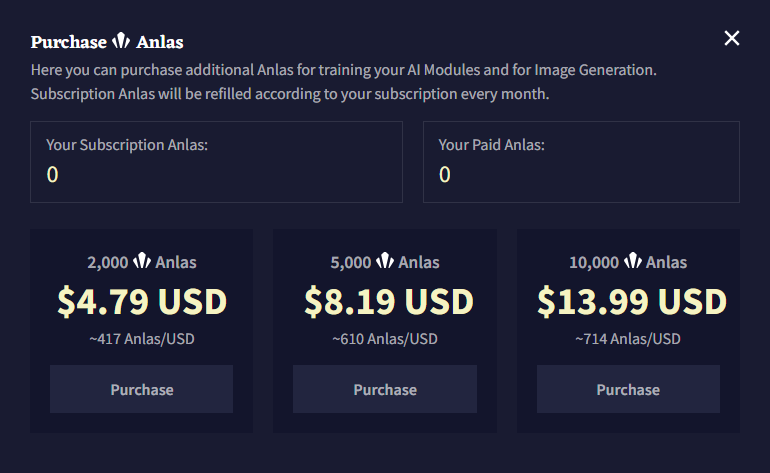The width and height of the screenshot is (770, 473).
Task: Click the Anlas icon in the dialog title
Action: tap(121, 41)
